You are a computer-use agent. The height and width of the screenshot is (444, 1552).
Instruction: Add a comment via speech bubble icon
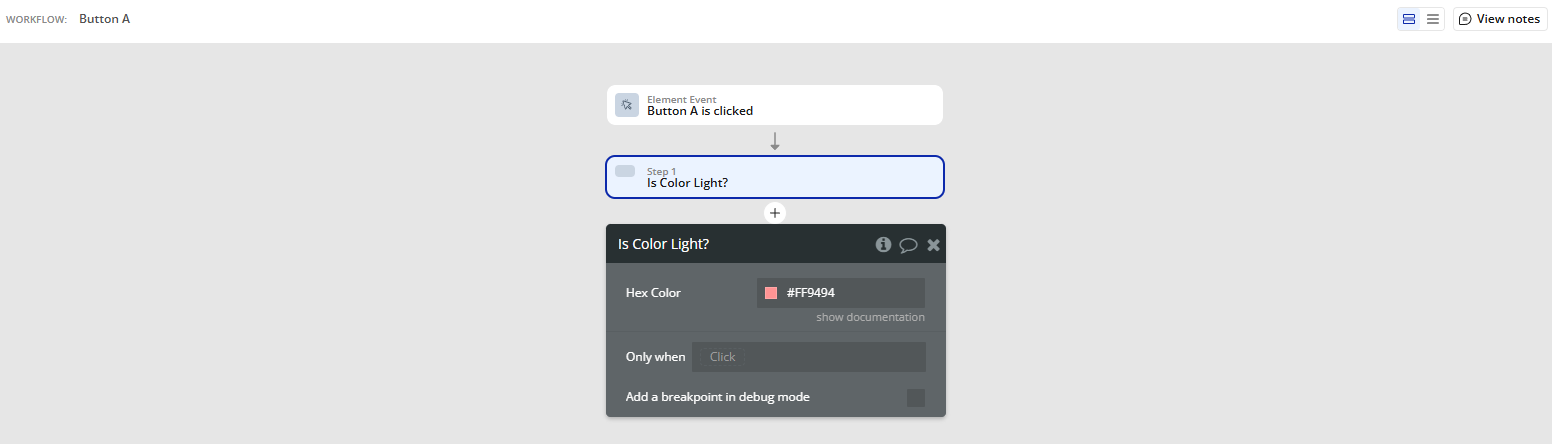point(908,245)
